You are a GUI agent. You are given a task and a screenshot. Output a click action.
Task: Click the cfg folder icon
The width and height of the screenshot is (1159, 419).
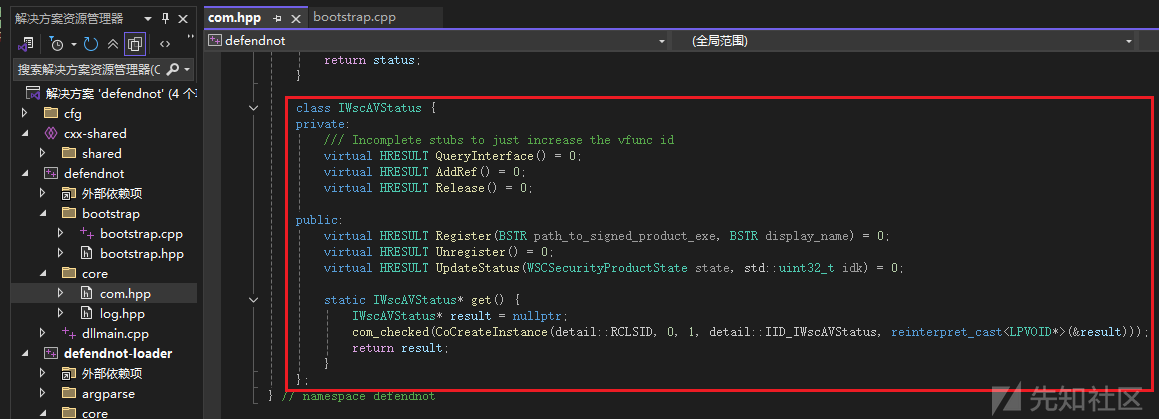(x=50, y=114)
